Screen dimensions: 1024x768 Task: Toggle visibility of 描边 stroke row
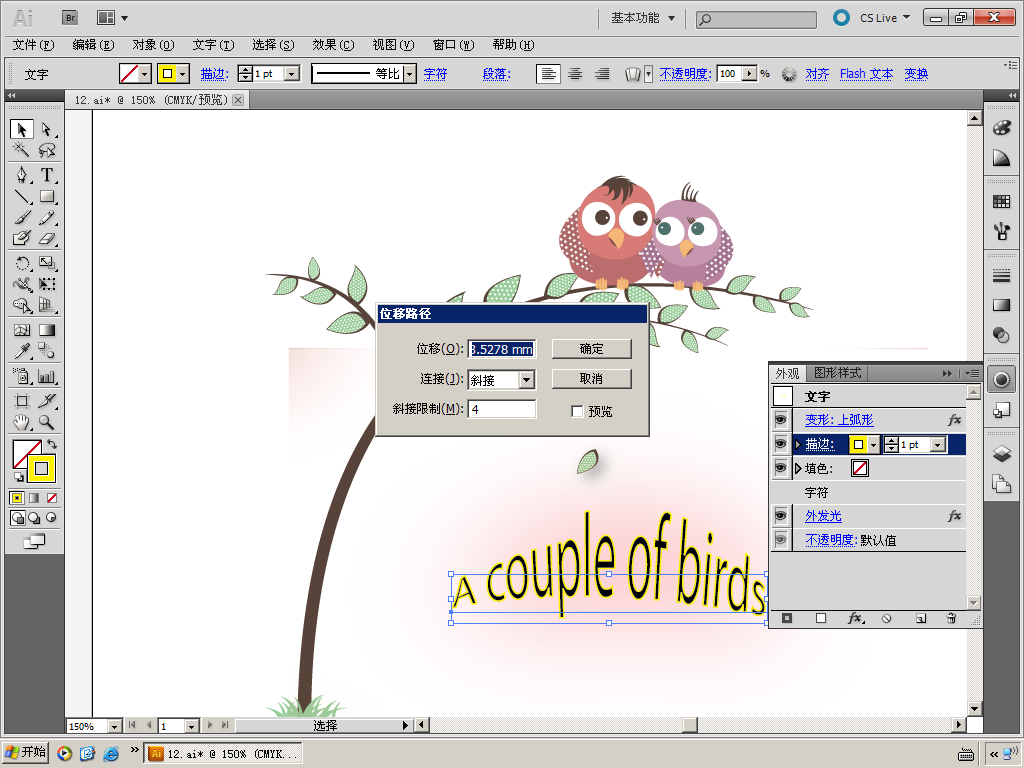point(781,444)
